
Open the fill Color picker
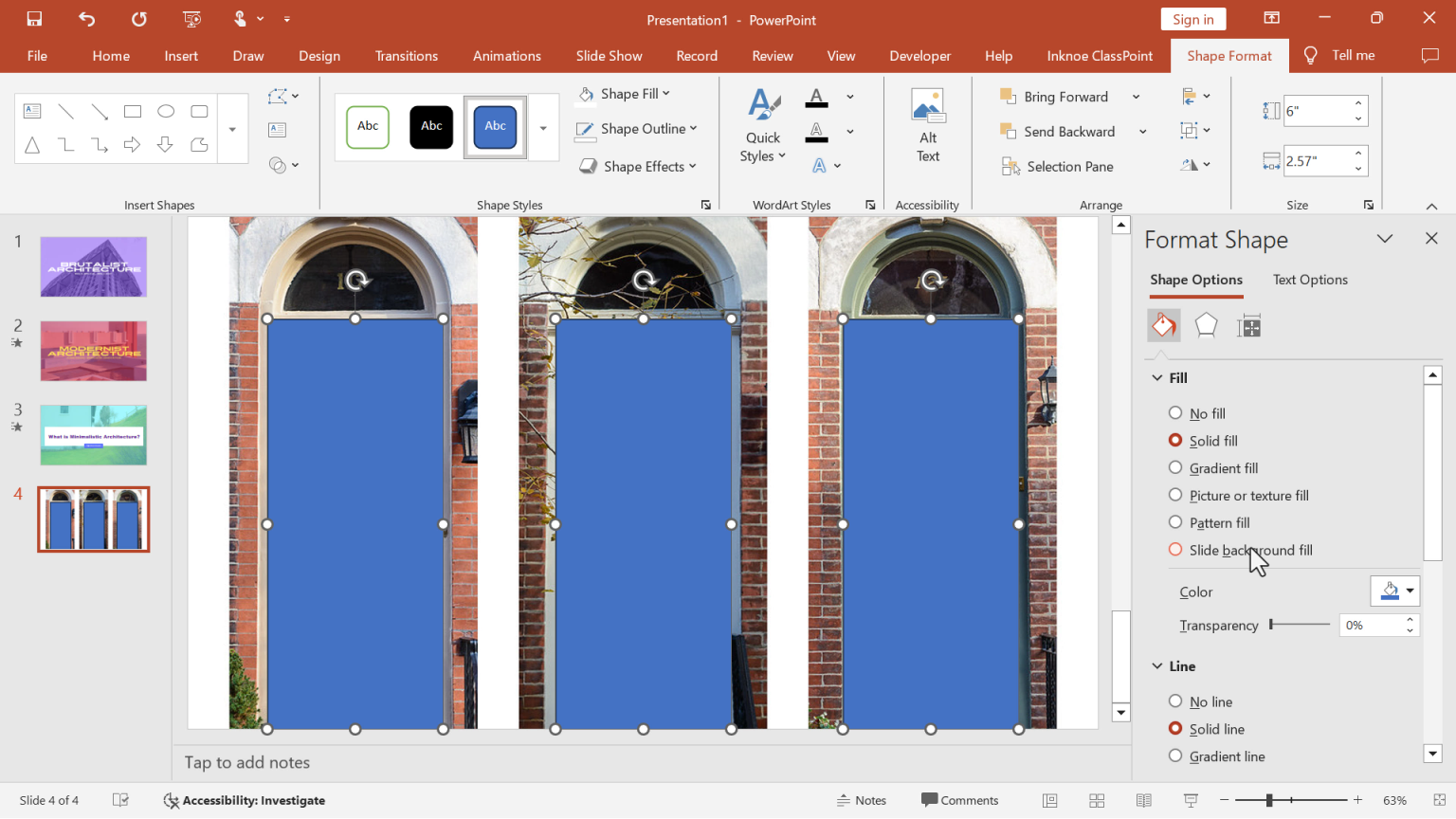tap(1394, 591)
